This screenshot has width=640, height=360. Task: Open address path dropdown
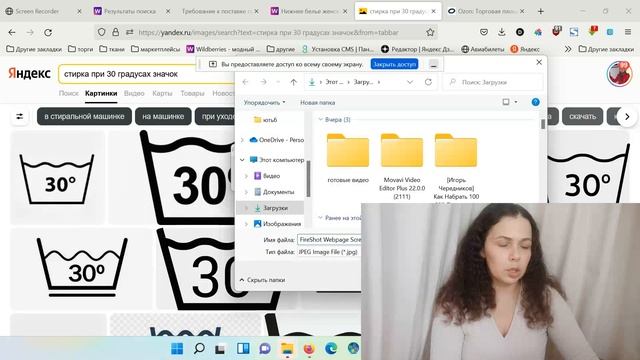click(410, 82)
